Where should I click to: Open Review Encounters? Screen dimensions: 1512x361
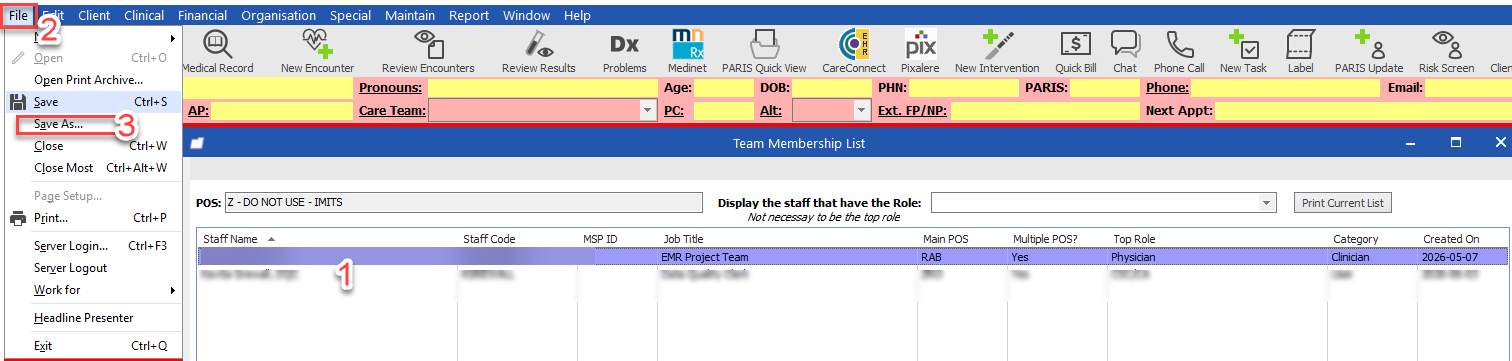(428, 52)
